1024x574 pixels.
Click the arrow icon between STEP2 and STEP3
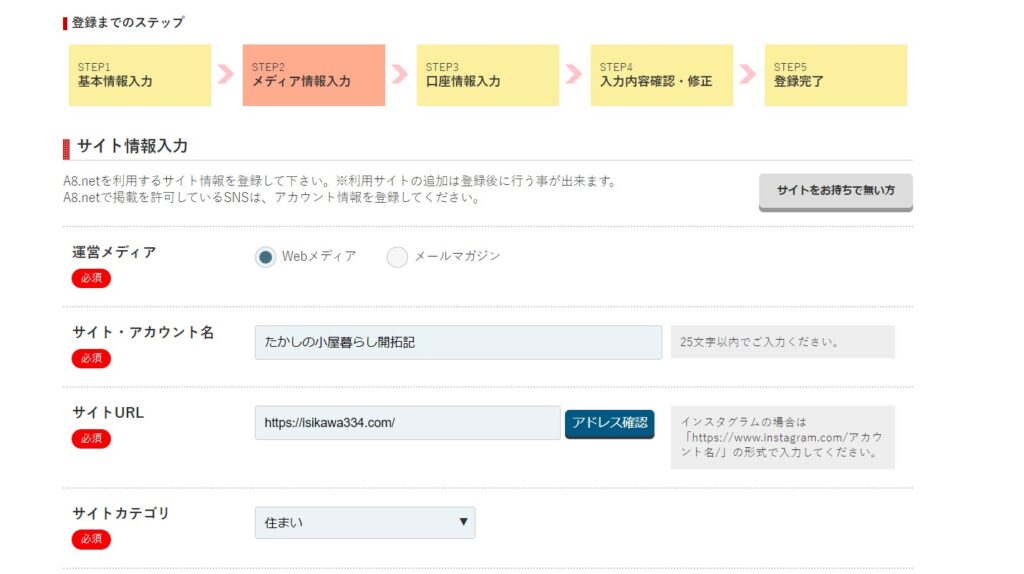[x=400, y=74]
